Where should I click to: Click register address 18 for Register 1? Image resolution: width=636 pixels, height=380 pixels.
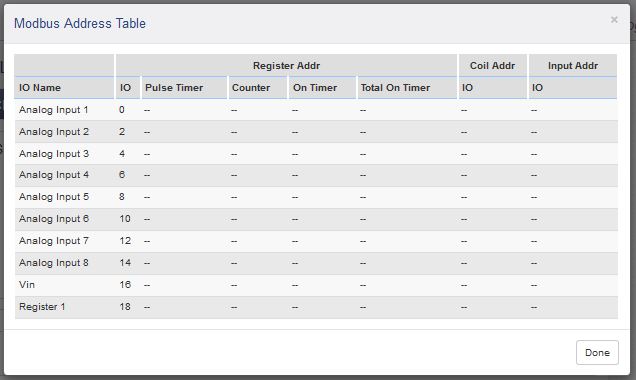coord(125,307)
